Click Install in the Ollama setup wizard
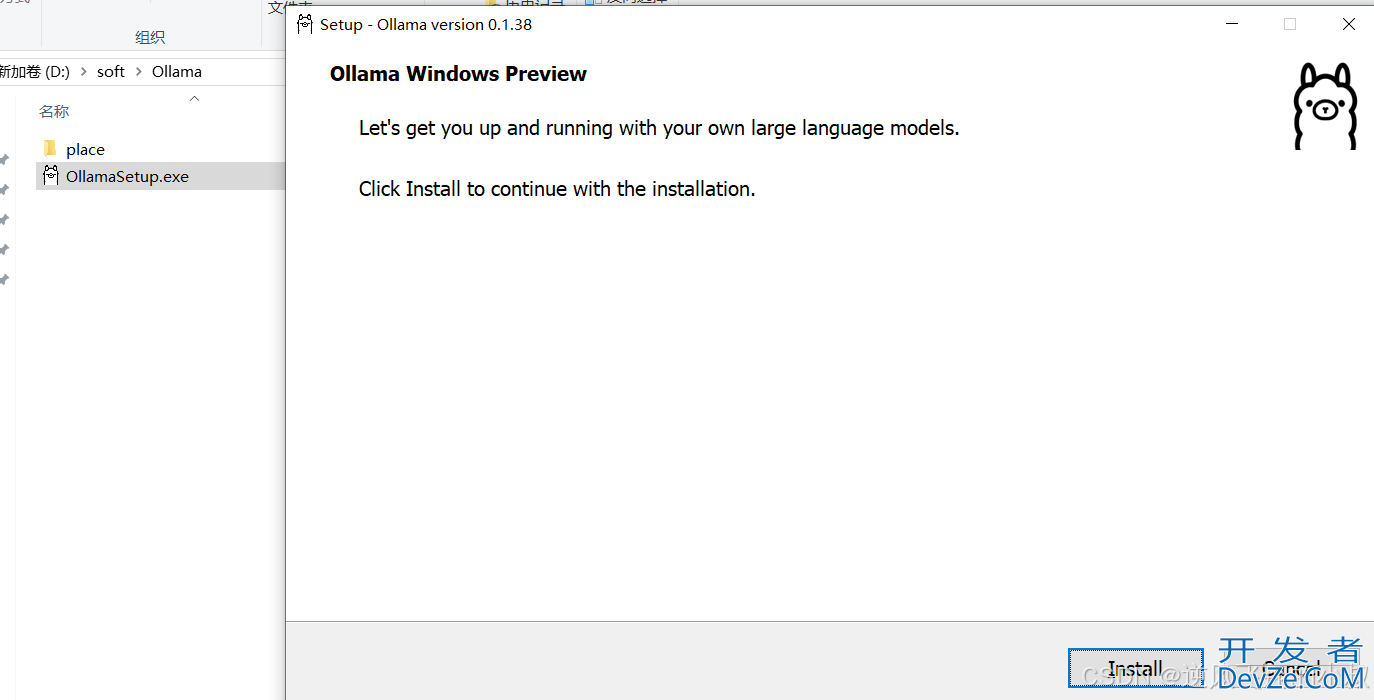Viewport: 1374px width, 700px height. (x=1135, y=668)
